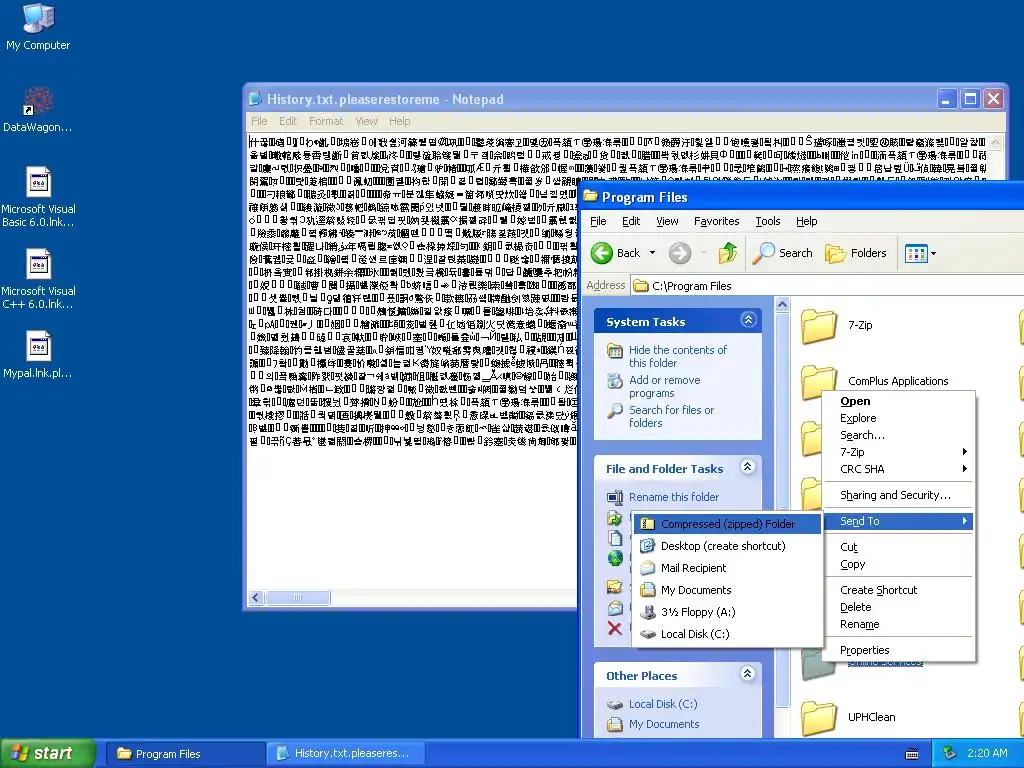
Task: Open the Views dropdown button
Action: tap(920, 253)
